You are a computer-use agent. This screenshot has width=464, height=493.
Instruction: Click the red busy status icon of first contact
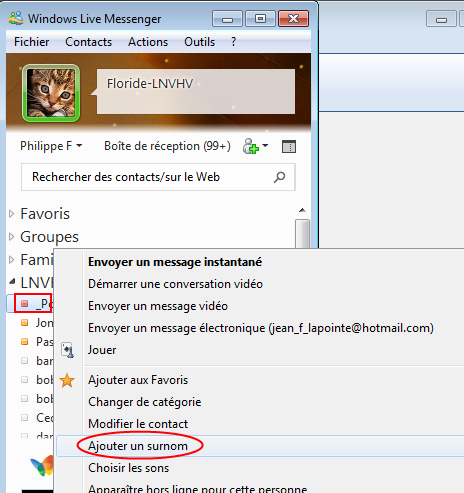(x=25, y=303)
